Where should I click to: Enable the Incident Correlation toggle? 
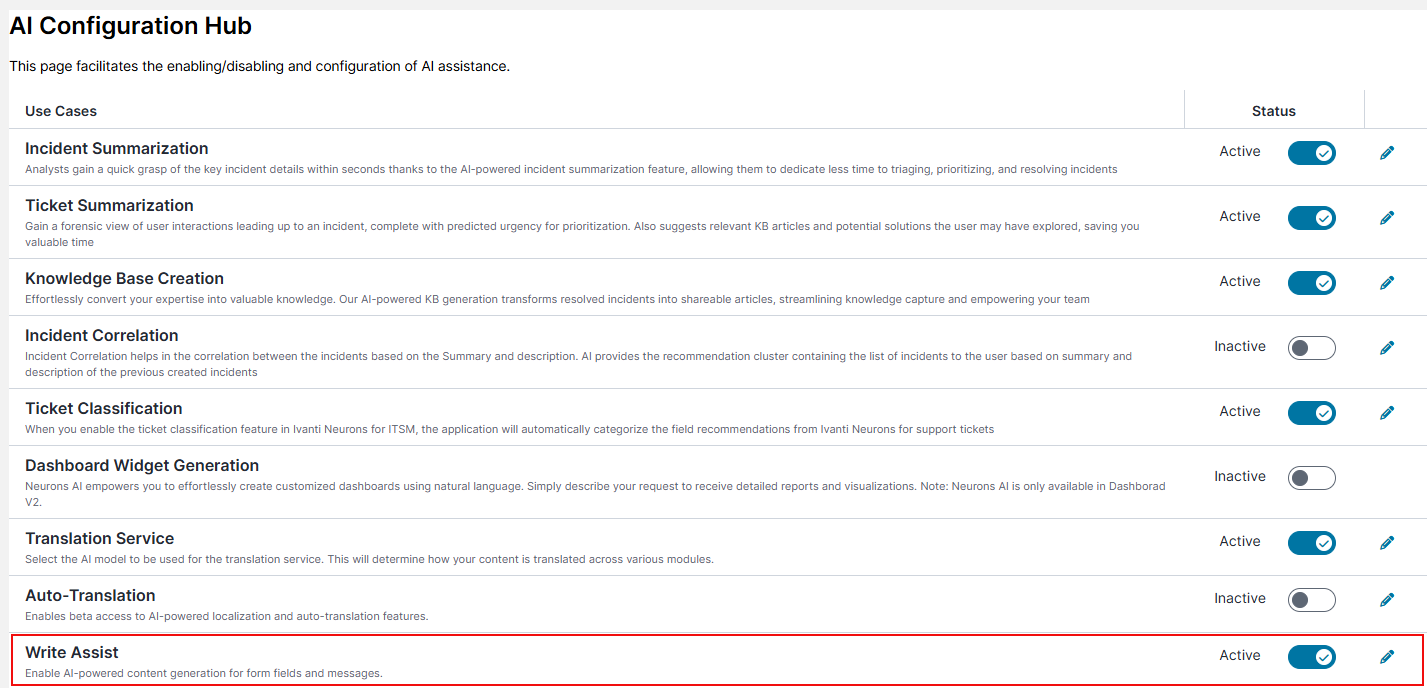click(1311, 348)
